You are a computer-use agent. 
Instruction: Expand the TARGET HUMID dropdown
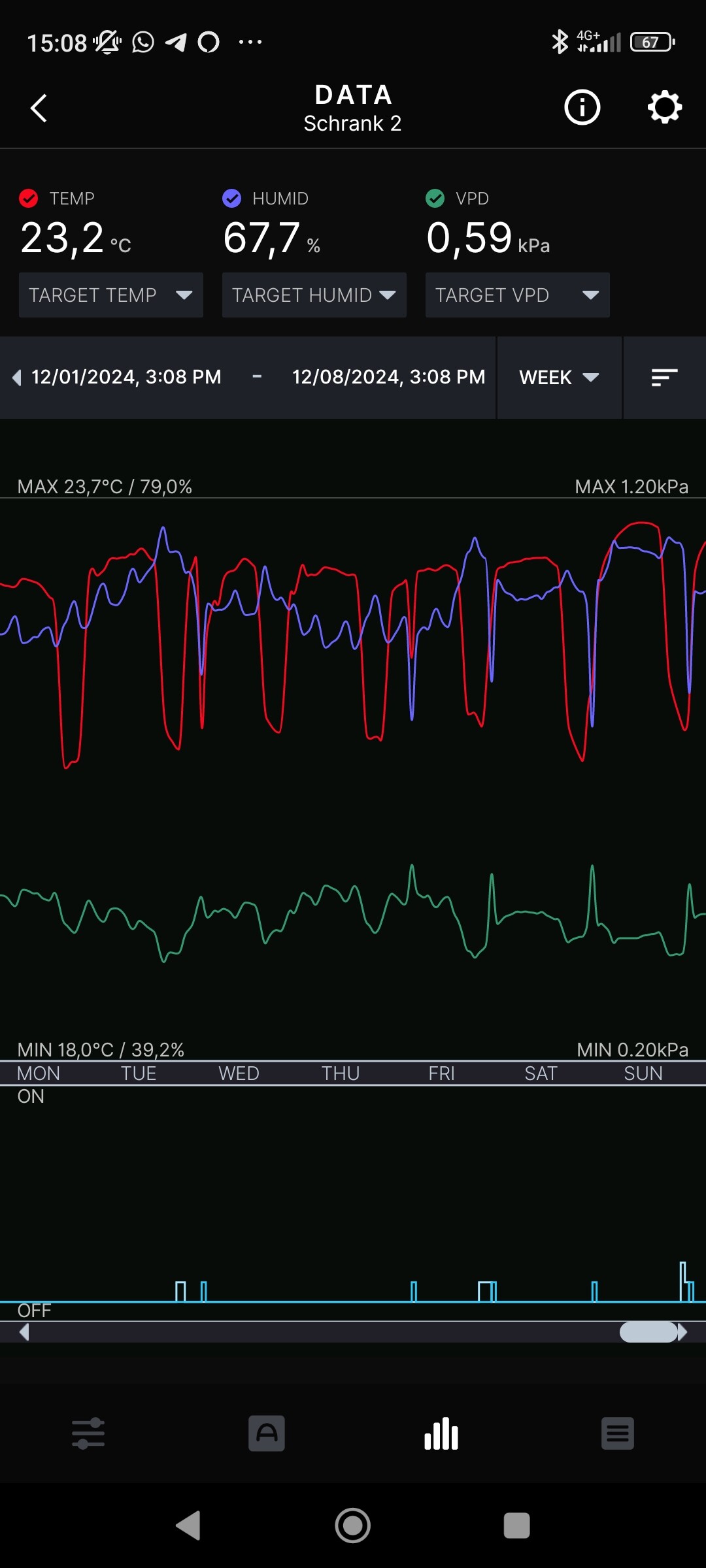[x=314, y=295]
